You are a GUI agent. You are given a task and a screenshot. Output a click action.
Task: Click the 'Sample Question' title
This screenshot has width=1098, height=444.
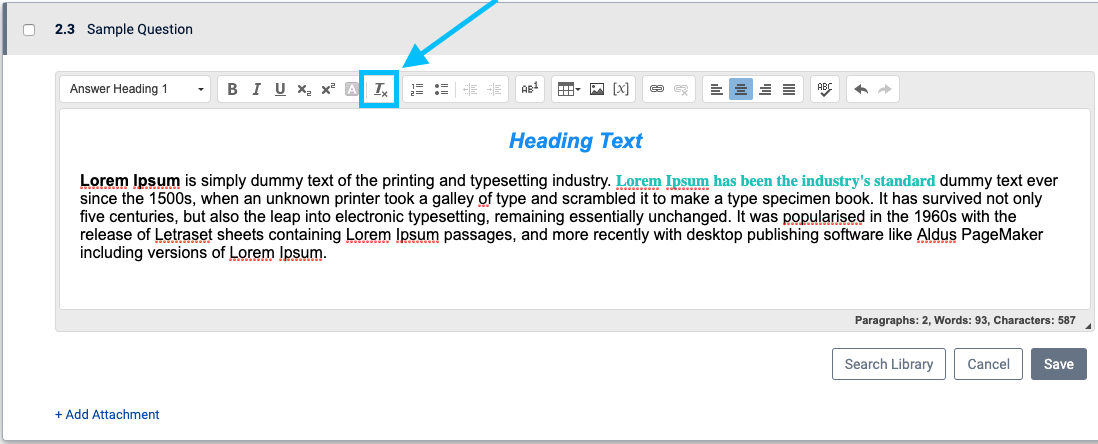coord(140,29)
